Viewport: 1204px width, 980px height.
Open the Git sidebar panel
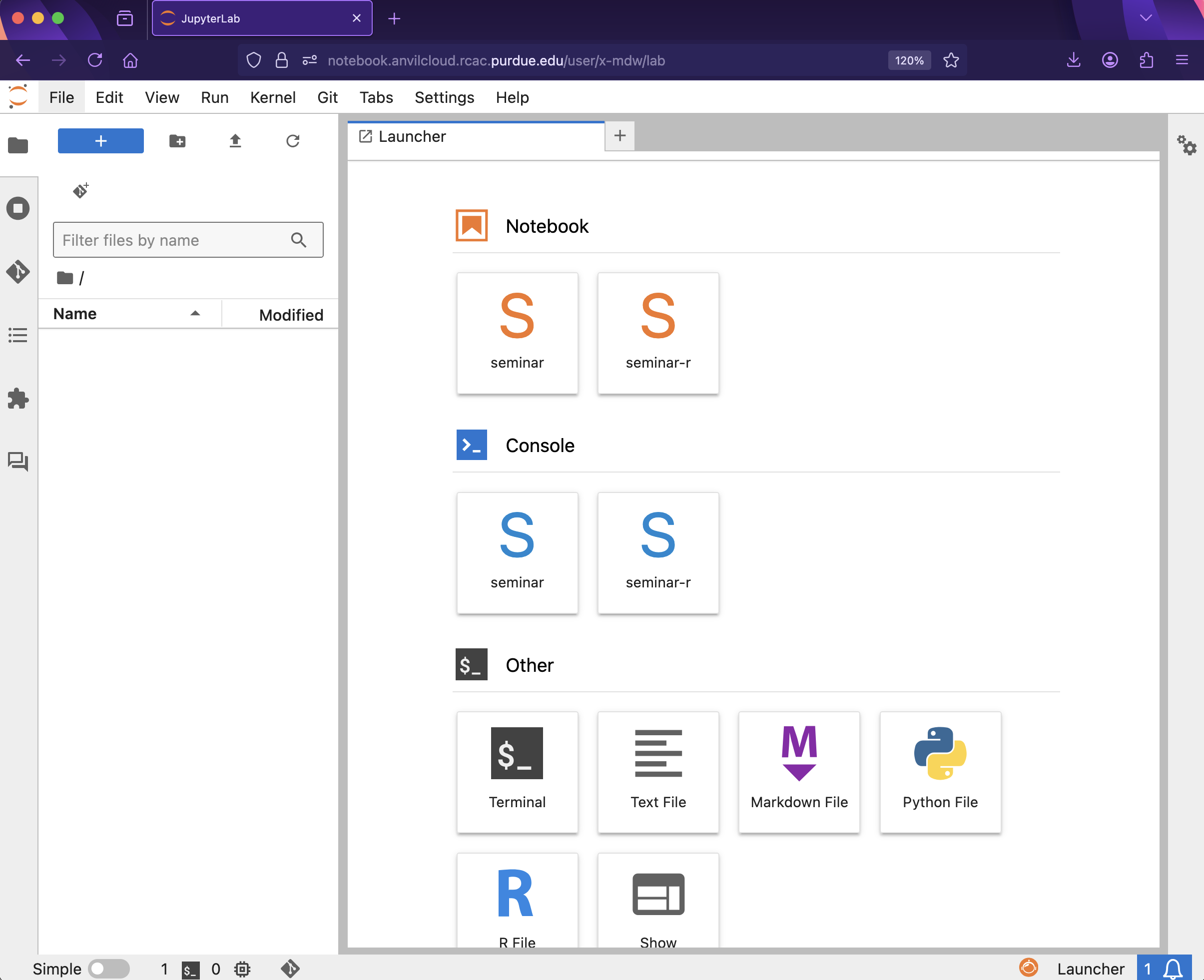[18, 272]
